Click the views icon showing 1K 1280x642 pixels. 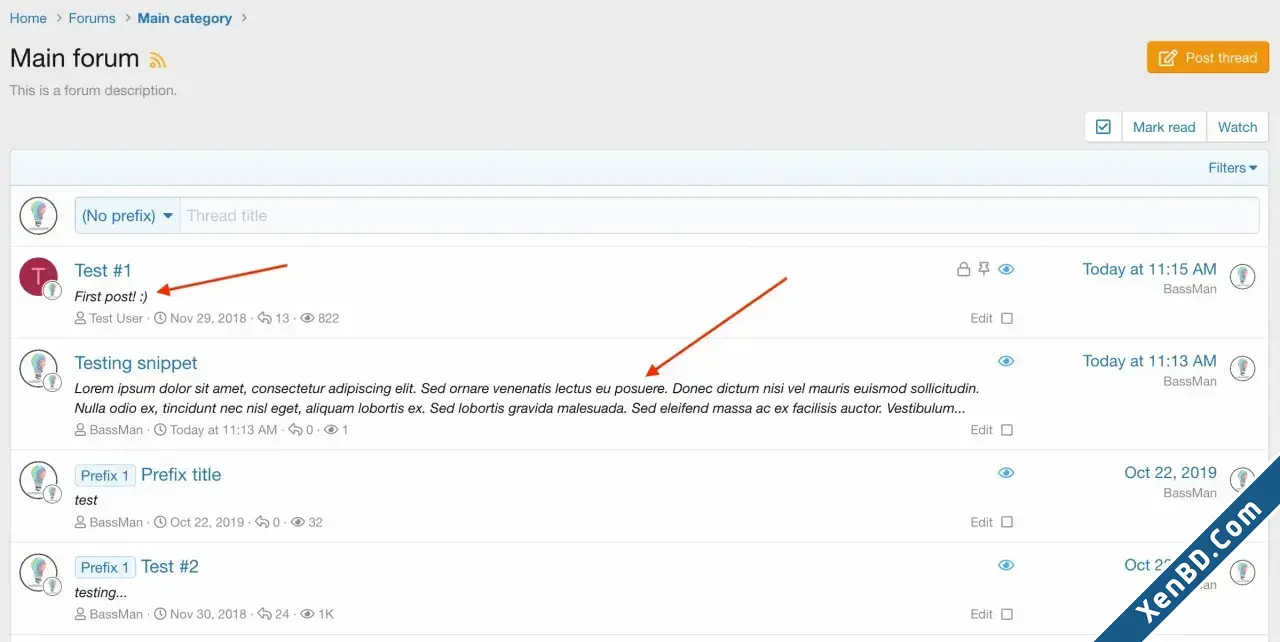[308, 614]
